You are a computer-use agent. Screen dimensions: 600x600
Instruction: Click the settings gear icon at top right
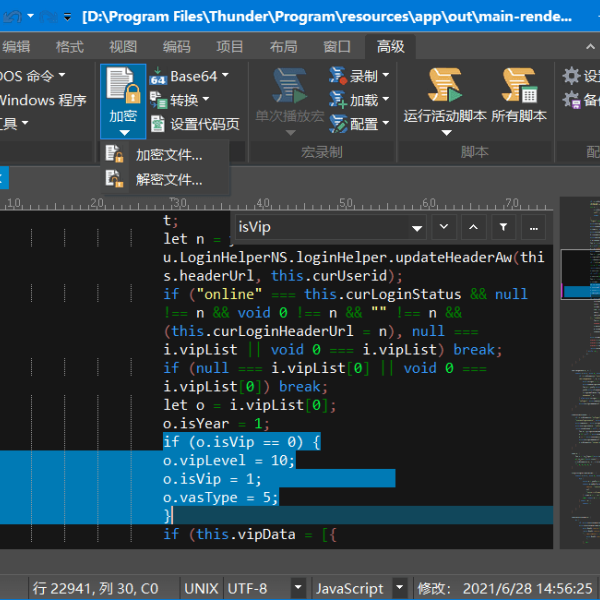click(x=572, y=76)
